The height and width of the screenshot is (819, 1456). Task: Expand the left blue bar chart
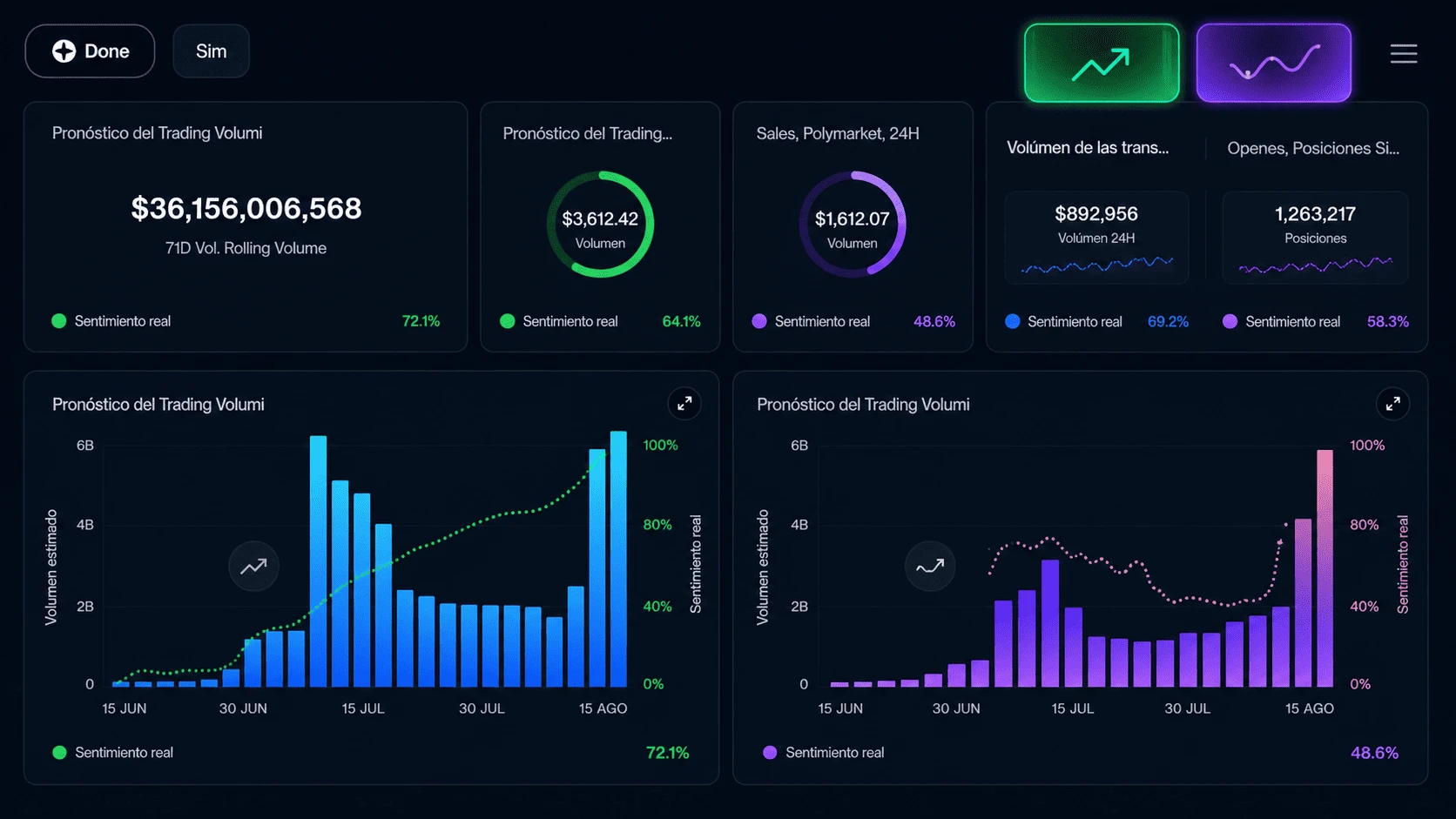tap(684, 404)
